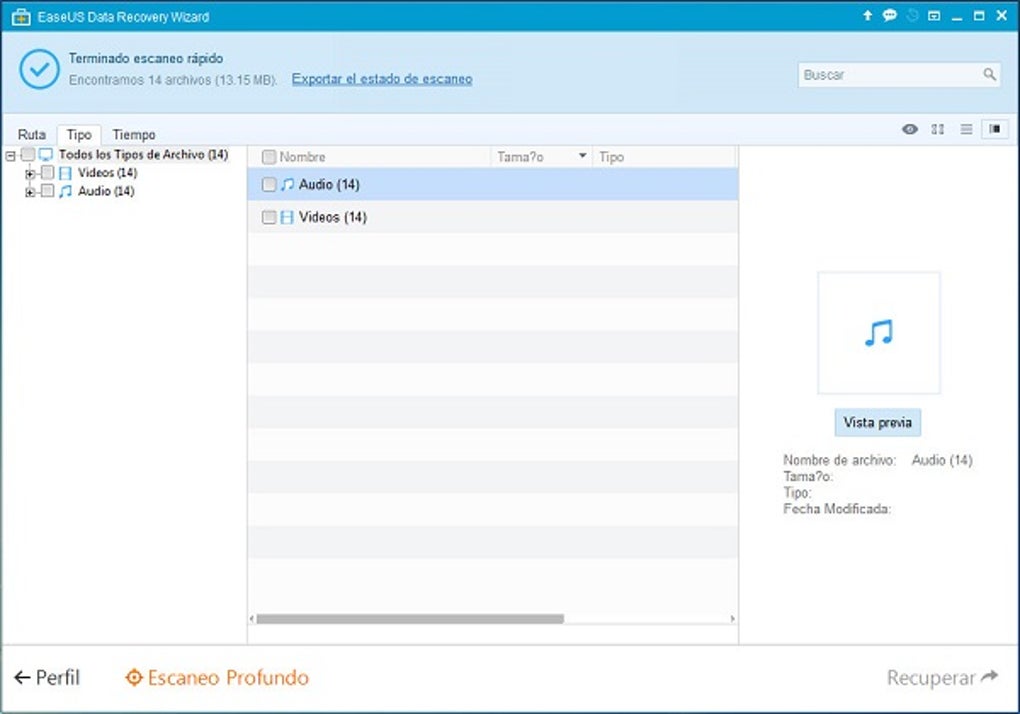Click the history clock icon in title bar
The image size is (1020, 714).
coord(912,16)
